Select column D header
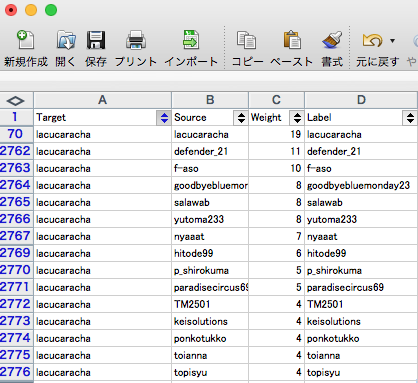The image size is (418, 383). 361,100
